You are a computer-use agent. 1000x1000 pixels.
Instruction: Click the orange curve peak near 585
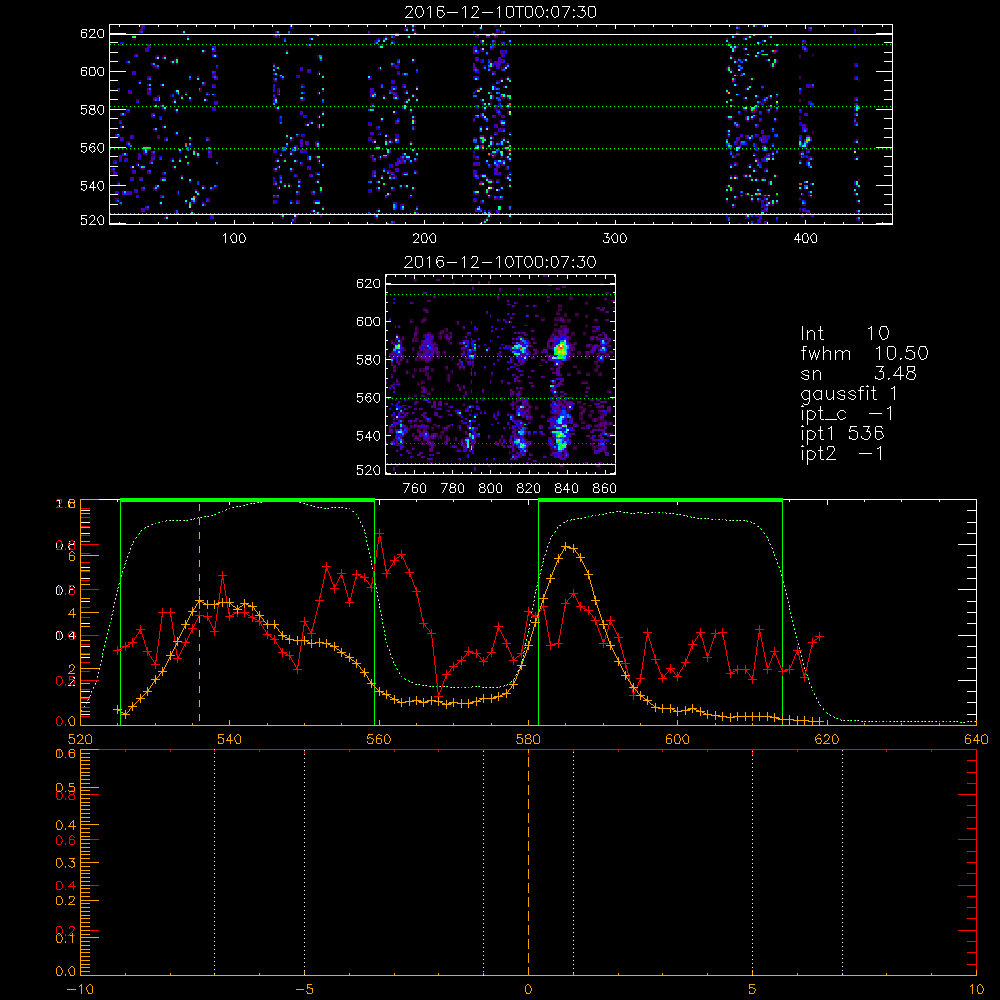pos(568,547)
